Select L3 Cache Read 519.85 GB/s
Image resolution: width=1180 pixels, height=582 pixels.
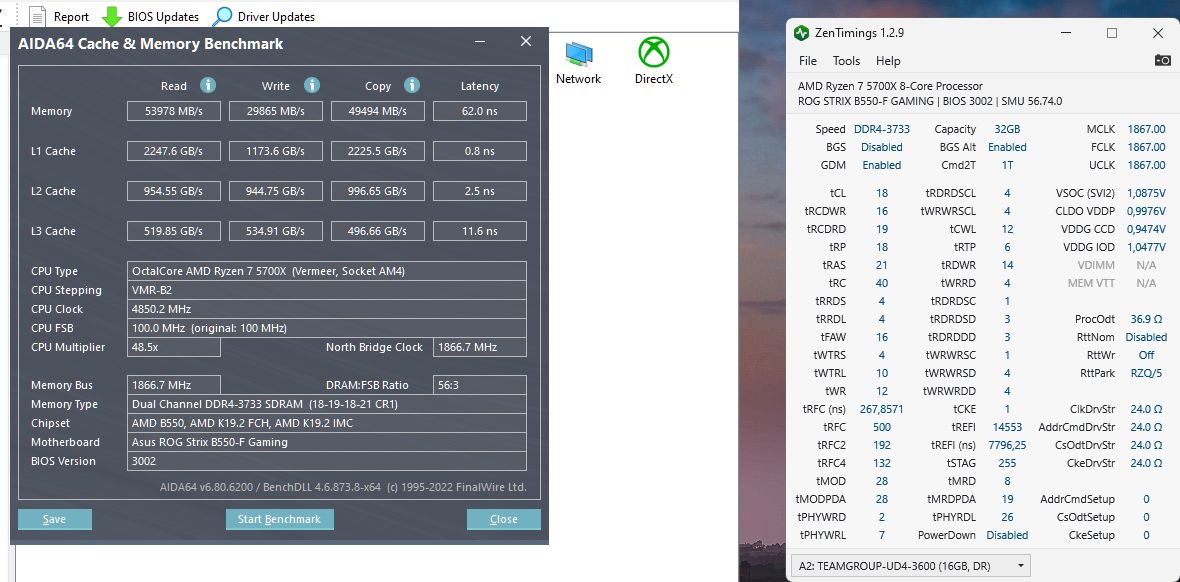pos(173,231)
